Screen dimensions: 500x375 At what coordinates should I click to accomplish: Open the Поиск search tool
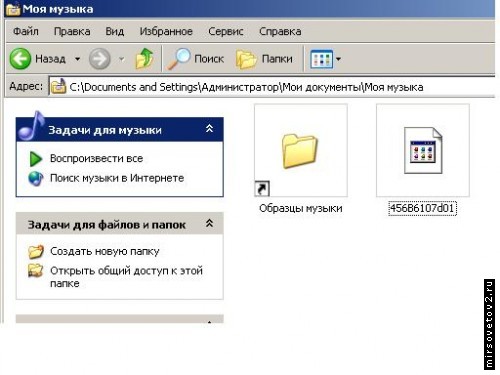(x=195, y=59)
